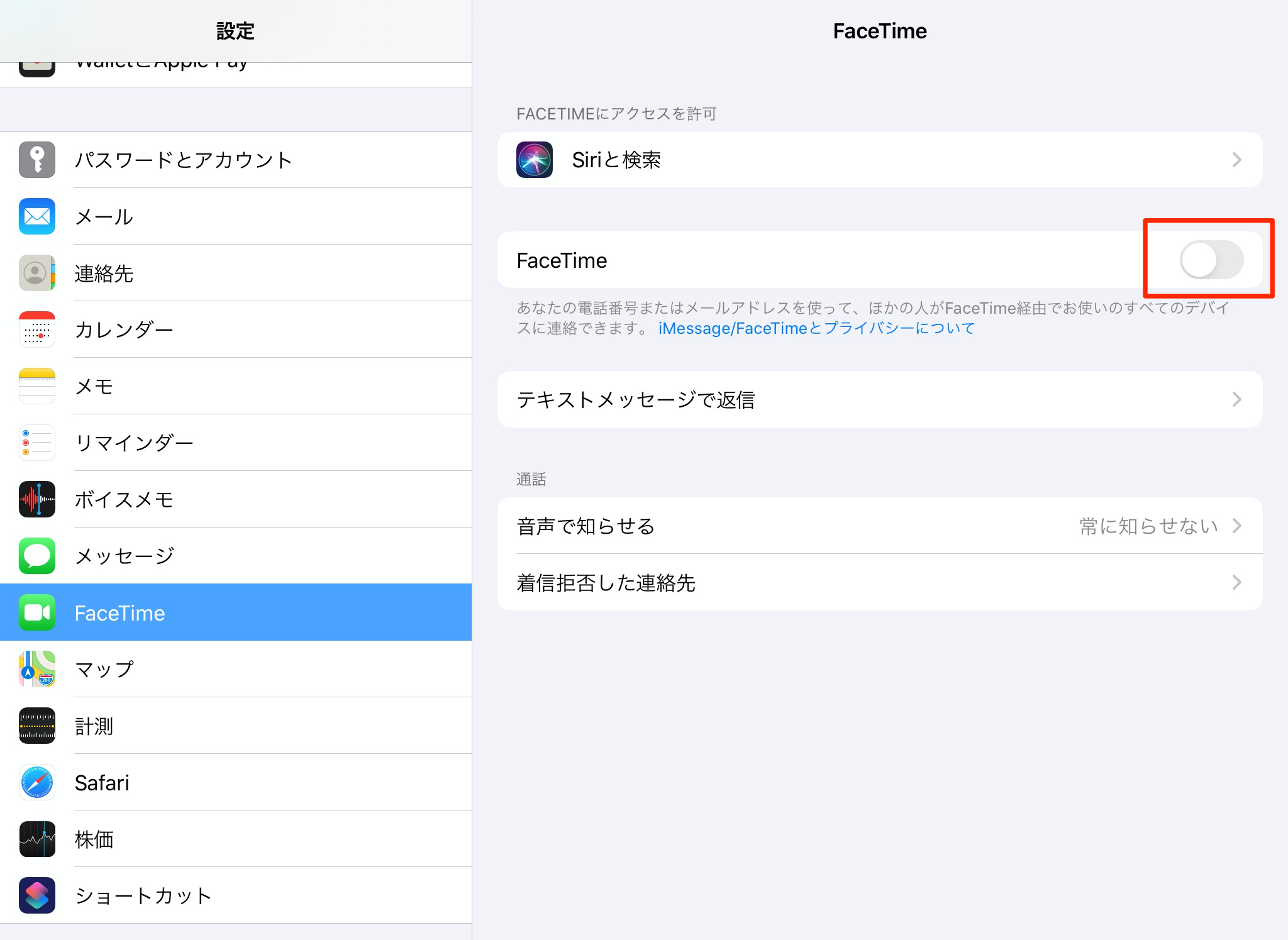This screenshot has width=1288, height=940.
Task: Enable the FaceTime toggle switch
Action: (1211, 260)
